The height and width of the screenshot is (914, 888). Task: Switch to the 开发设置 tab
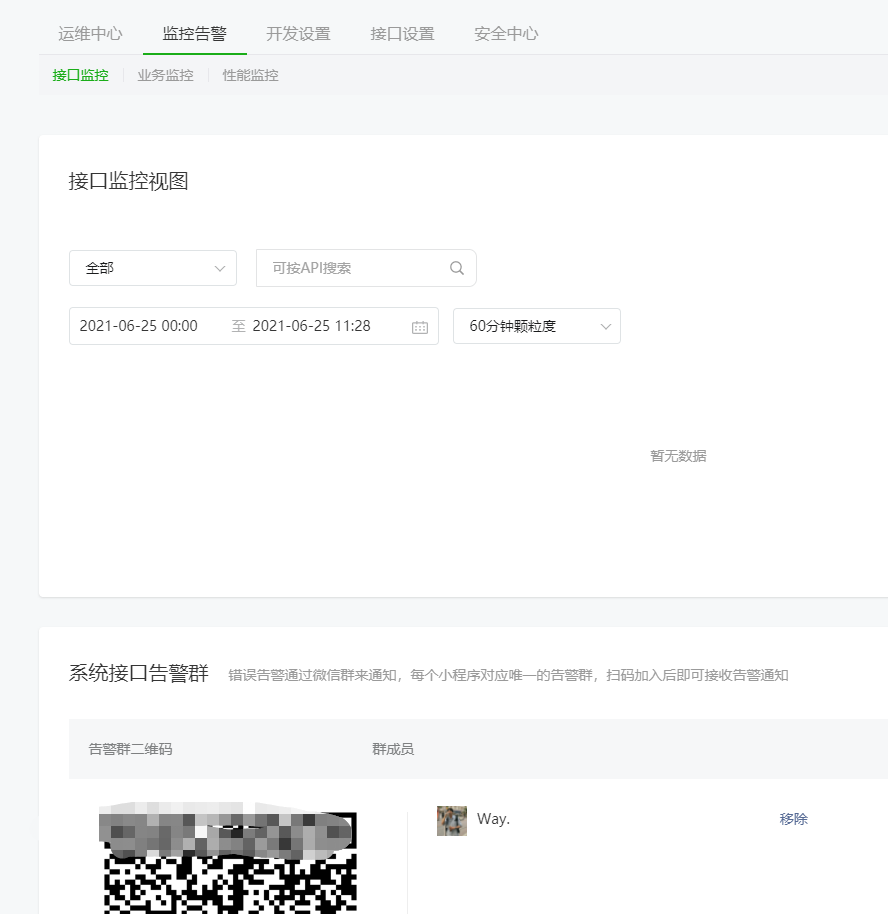pyautogui.click(x=298, y=34)
